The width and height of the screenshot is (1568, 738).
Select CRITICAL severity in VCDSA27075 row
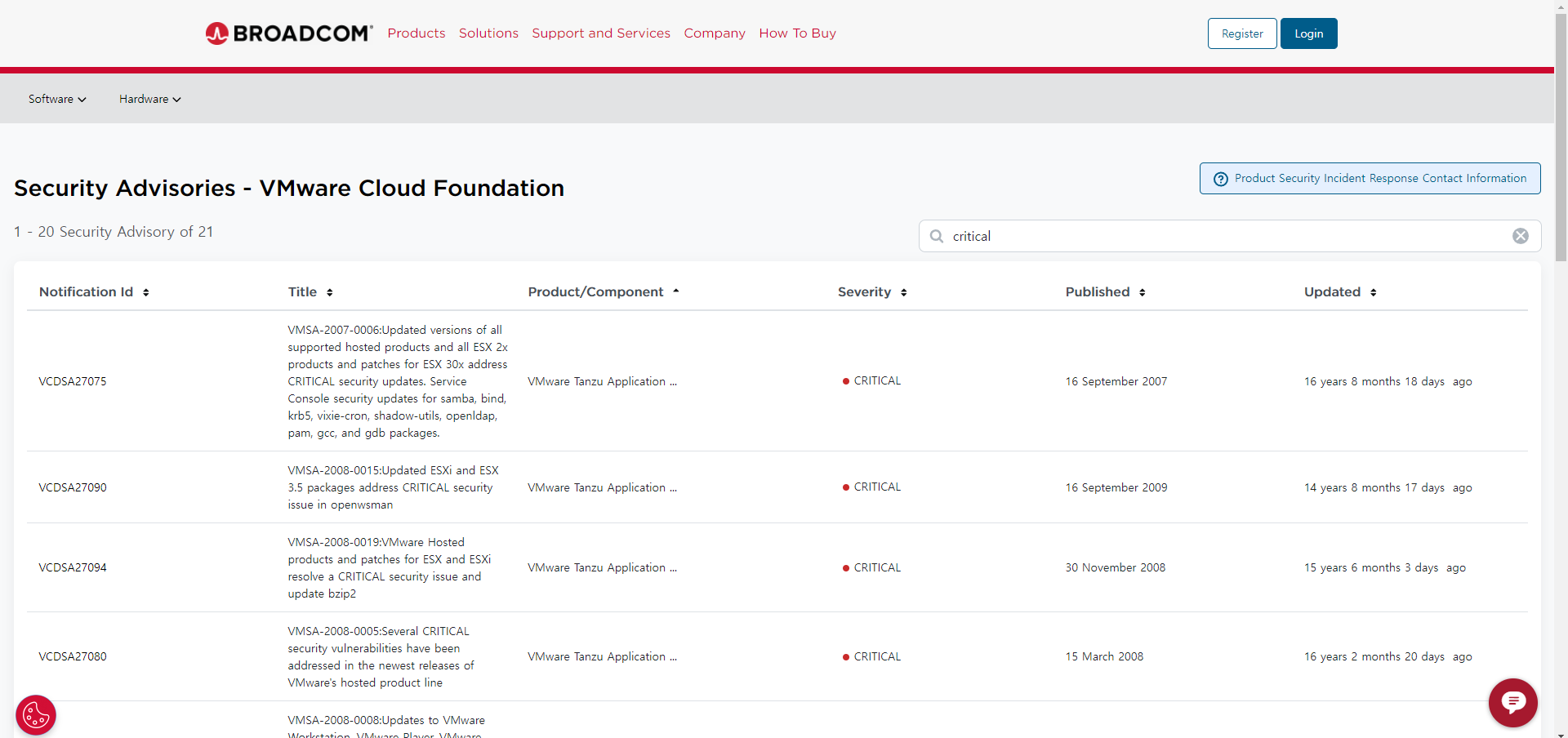tap(871, 381)
